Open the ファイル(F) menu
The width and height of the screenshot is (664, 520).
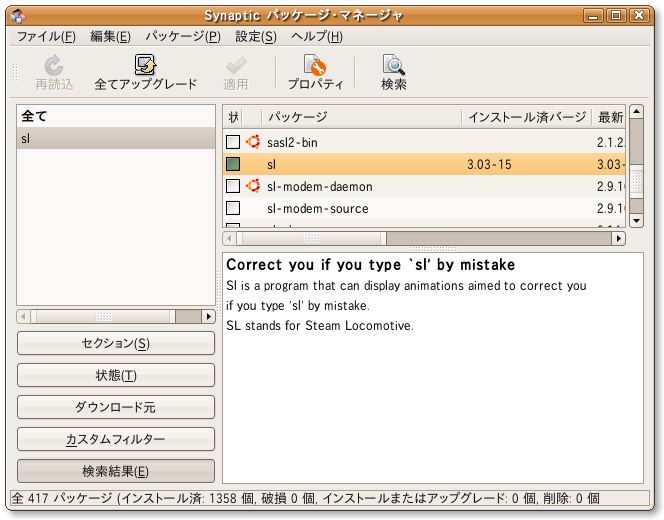click(46, 36)
